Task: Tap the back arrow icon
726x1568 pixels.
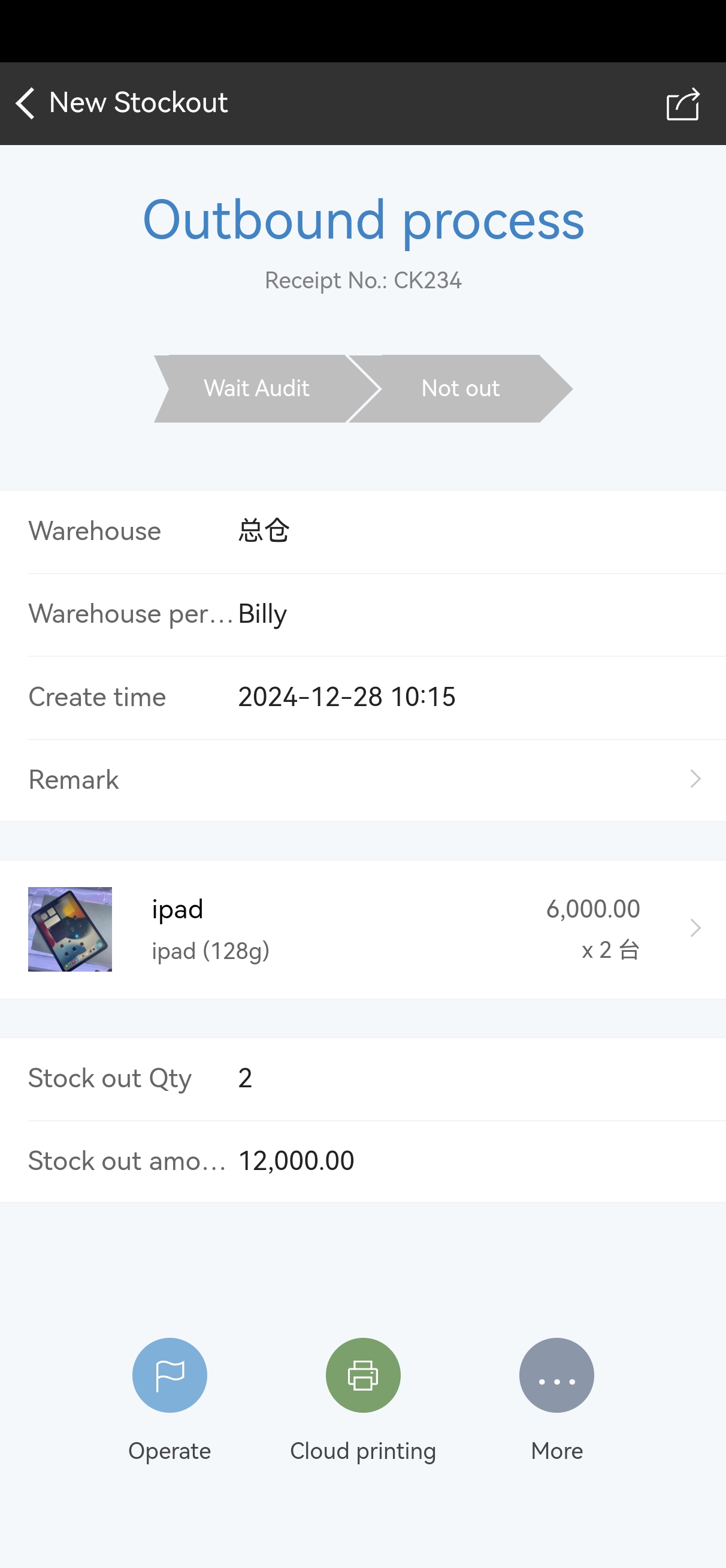Action: pyautogui.click(x=26, y=103)
